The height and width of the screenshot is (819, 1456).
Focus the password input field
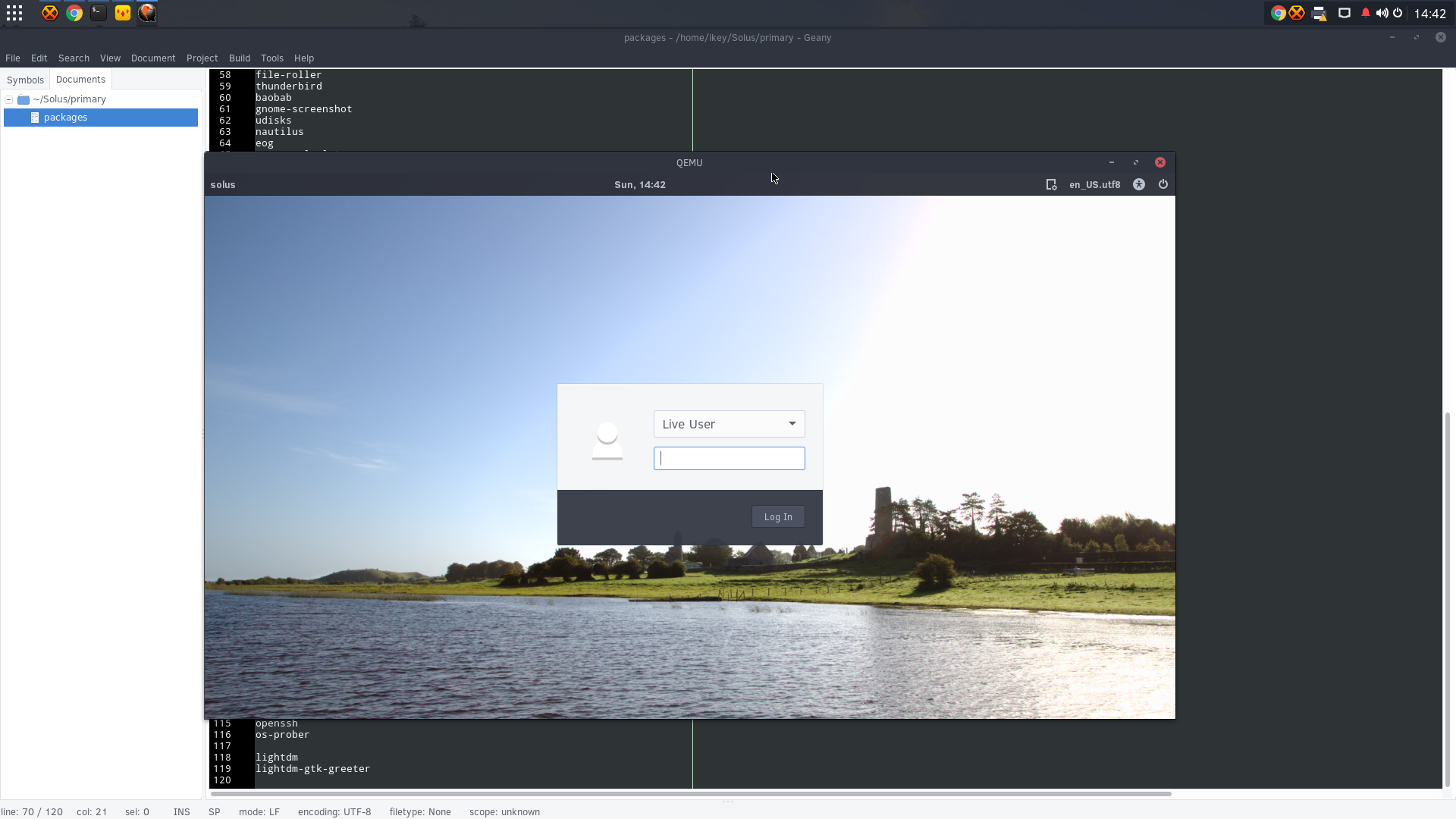pyautogui.click(x=730, y=458)
